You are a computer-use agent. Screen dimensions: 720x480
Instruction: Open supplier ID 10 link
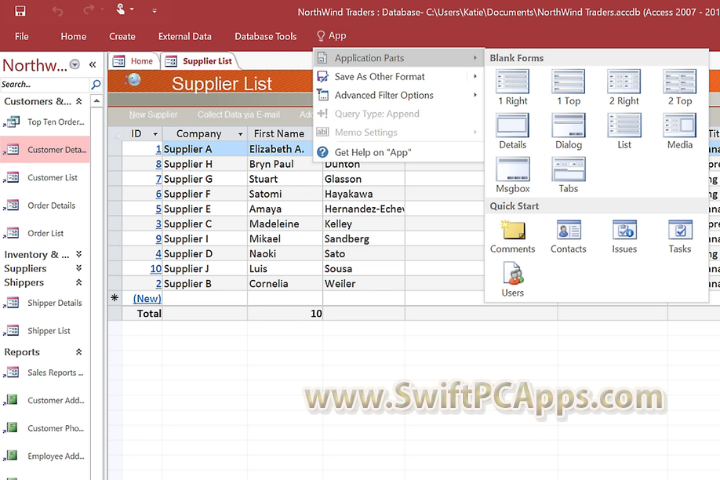click(x=156, y=269)
